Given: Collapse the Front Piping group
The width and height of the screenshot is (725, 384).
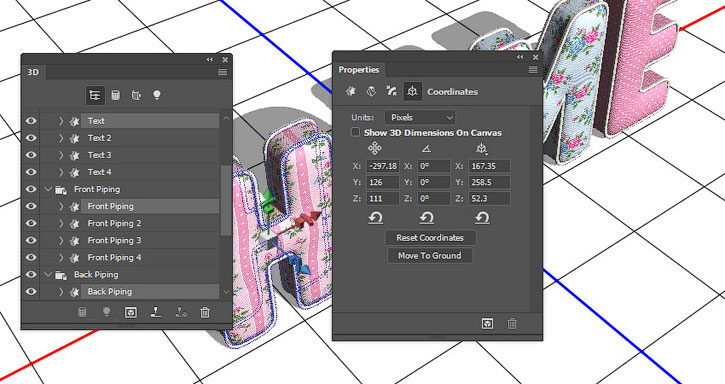Looking at the screenshot, I should click(x=48, y=189).
